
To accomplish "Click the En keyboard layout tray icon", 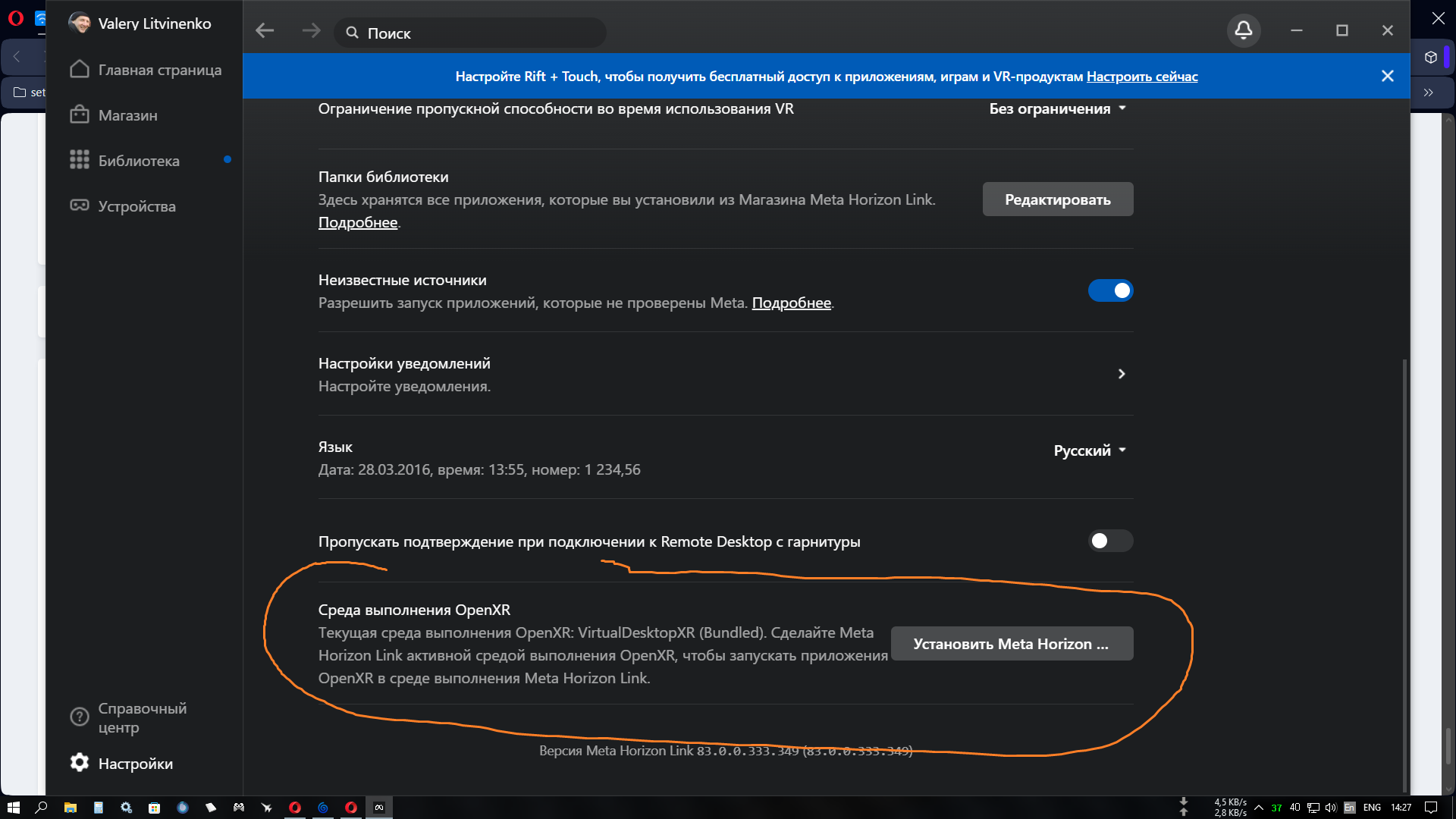I will point(1350,808).
